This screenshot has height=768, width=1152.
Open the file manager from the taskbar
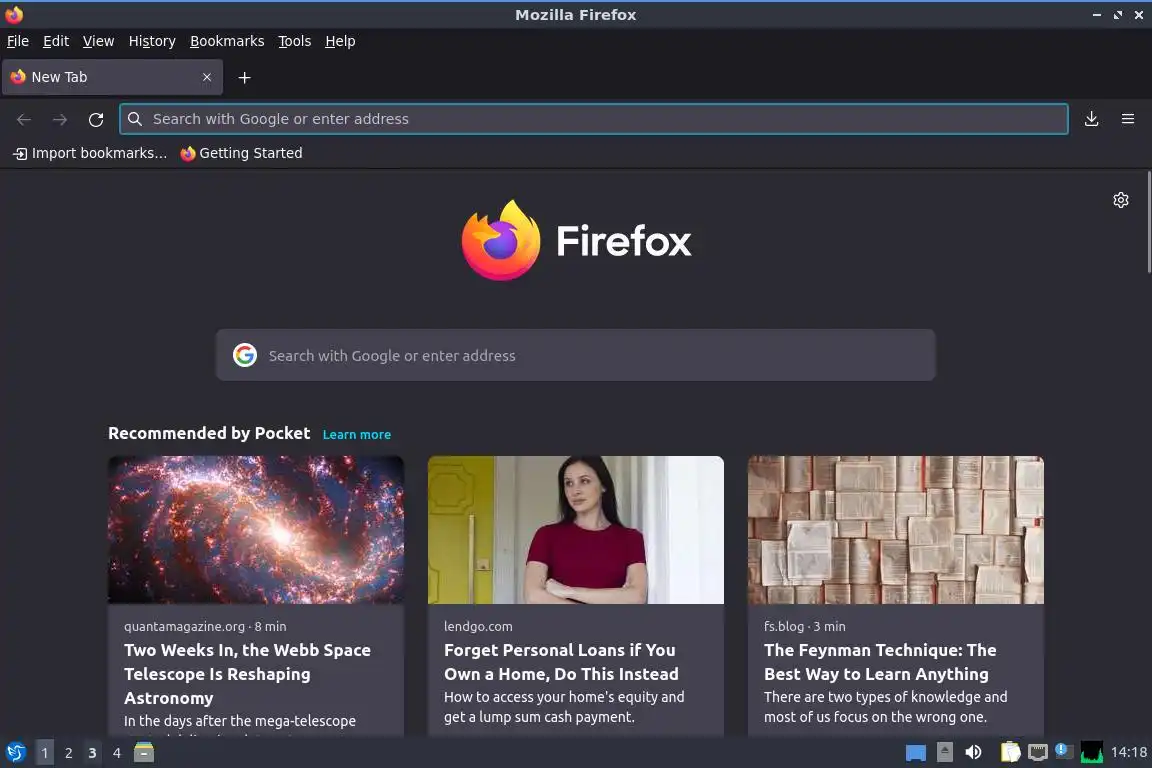tap(144, 753)
